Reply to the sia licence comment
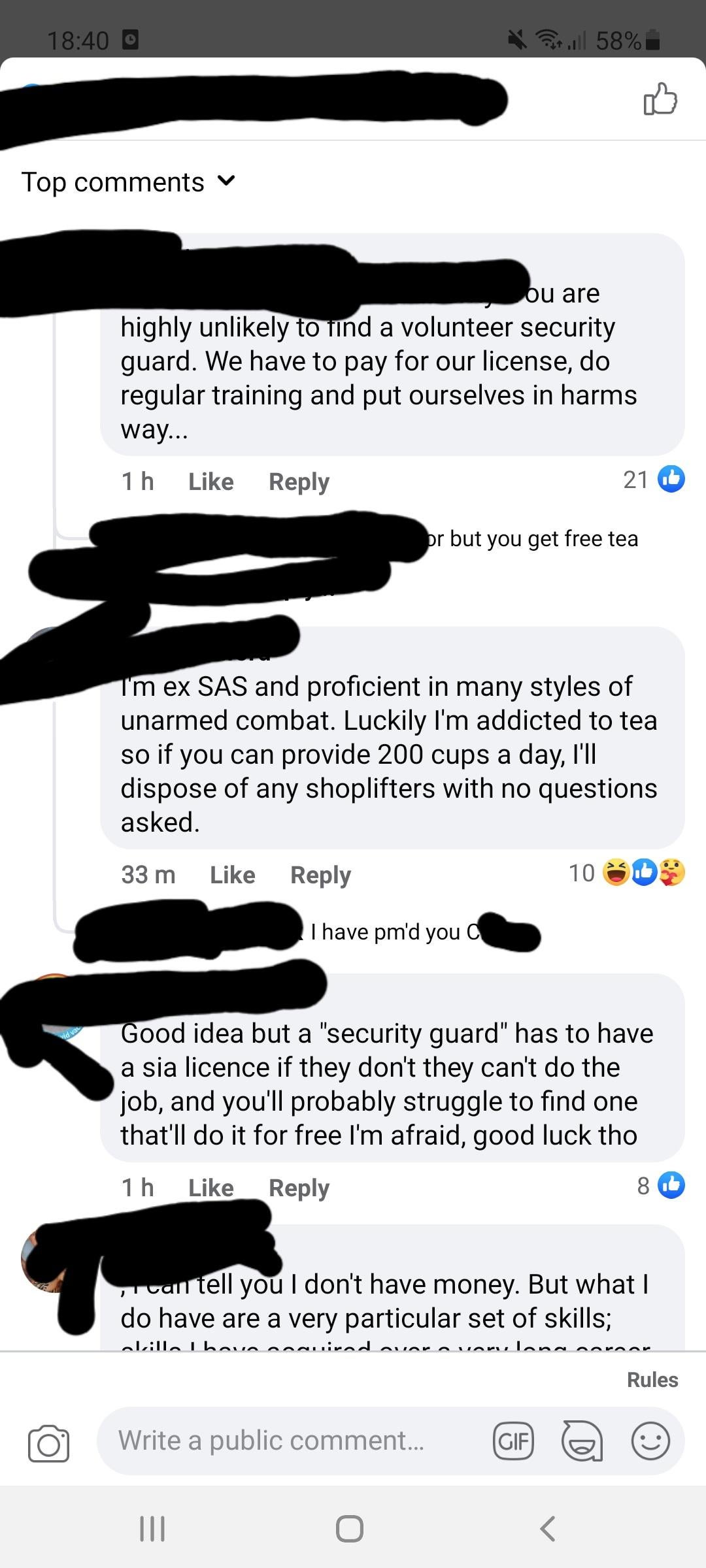This screenshot has height=1568, width=706. [299, 1188]
